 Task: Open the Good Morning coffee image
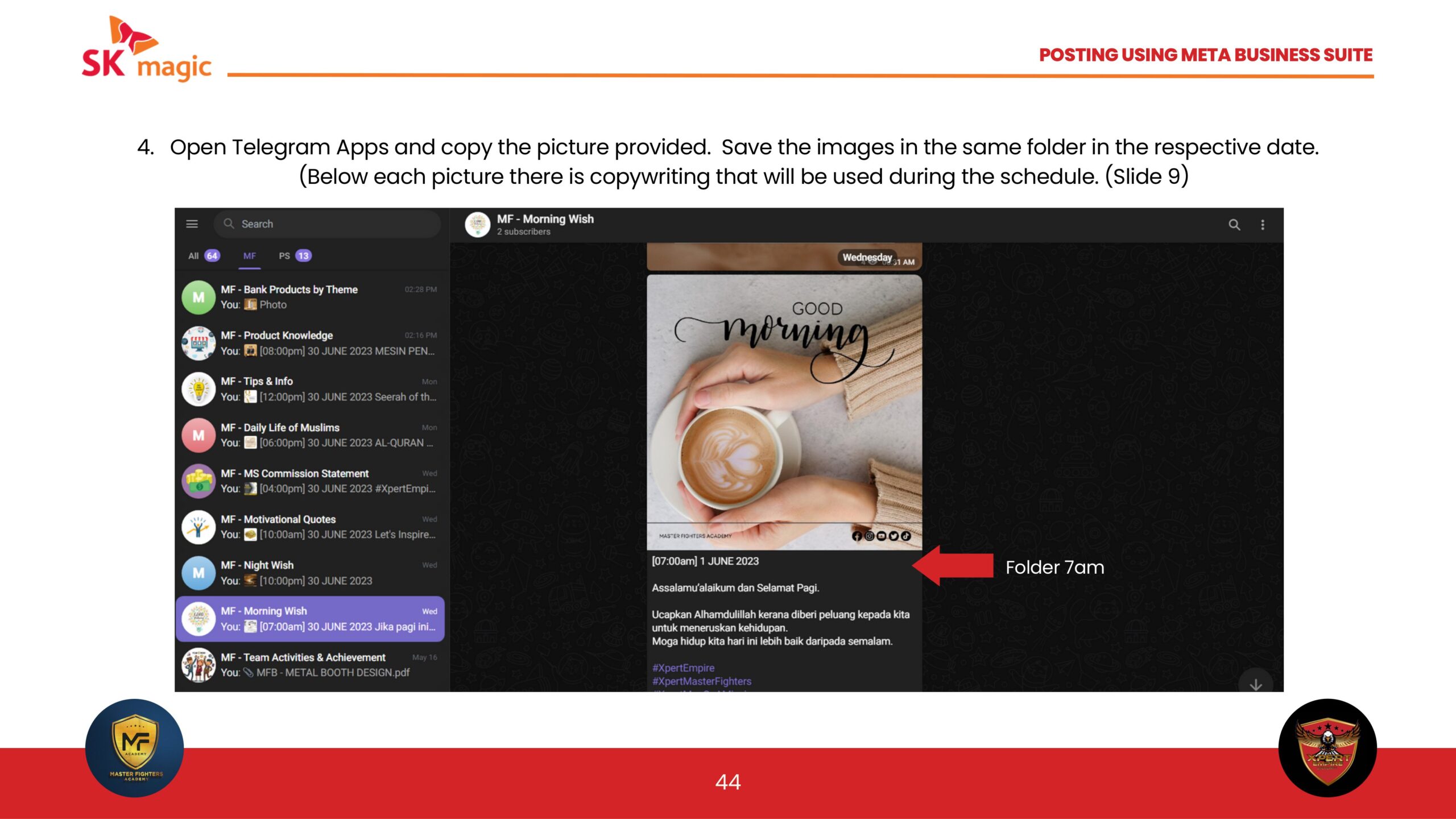point(784,412)
